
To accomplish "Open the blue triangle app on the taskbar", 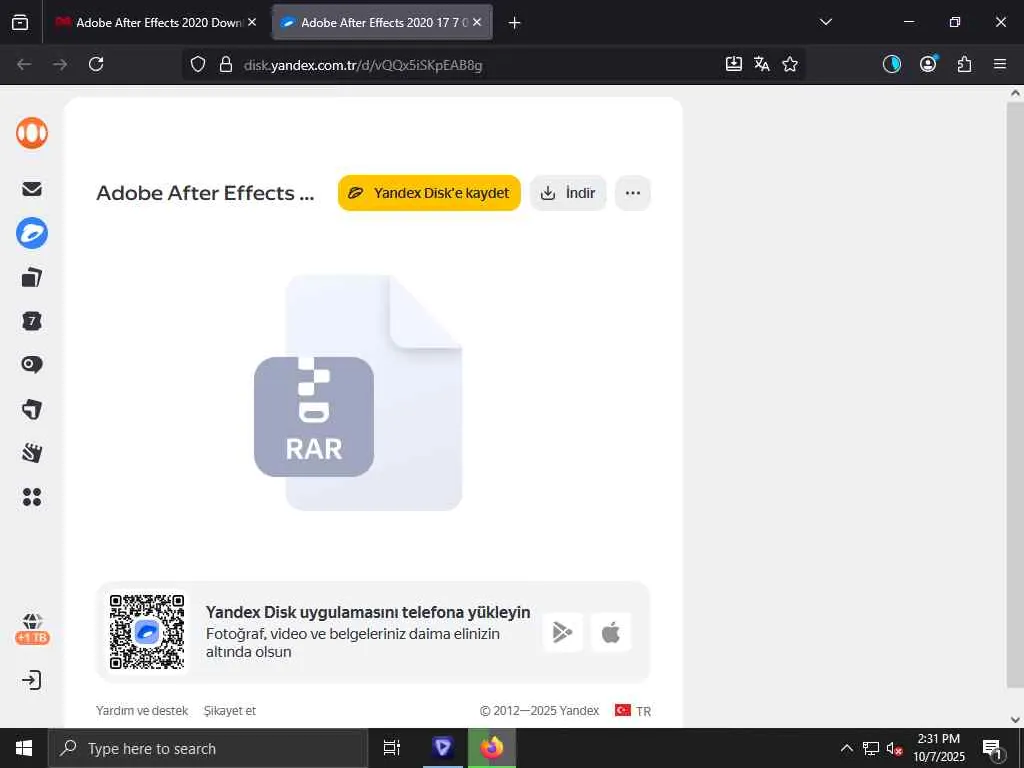I will 442,748.
